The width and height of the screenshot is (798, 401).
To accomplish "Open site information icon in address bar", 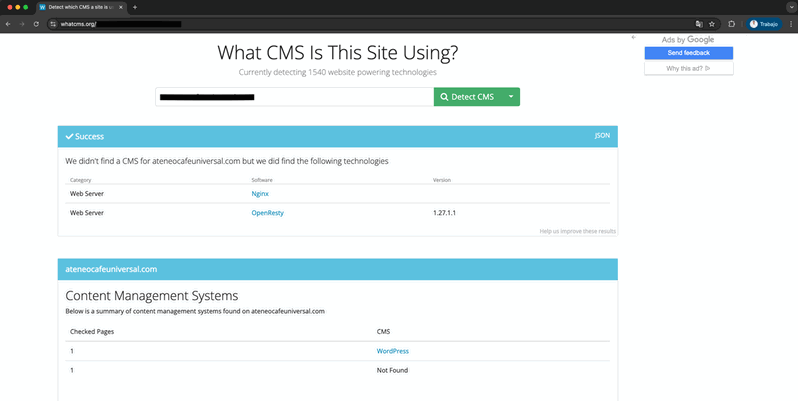I will point(53,24).
